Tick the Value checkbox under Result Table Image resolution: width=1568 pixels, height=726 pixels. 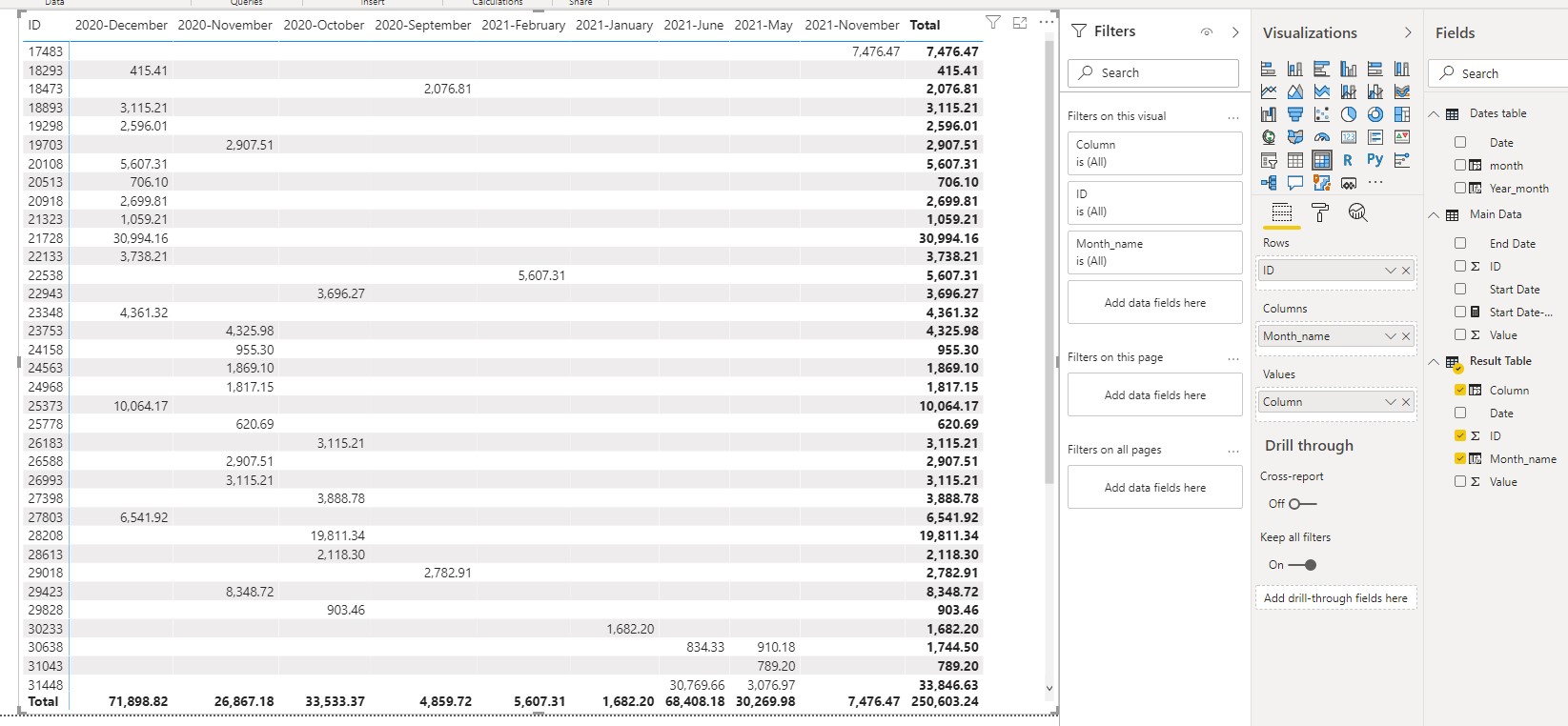pyautogui.click(x=1460, y=481)
